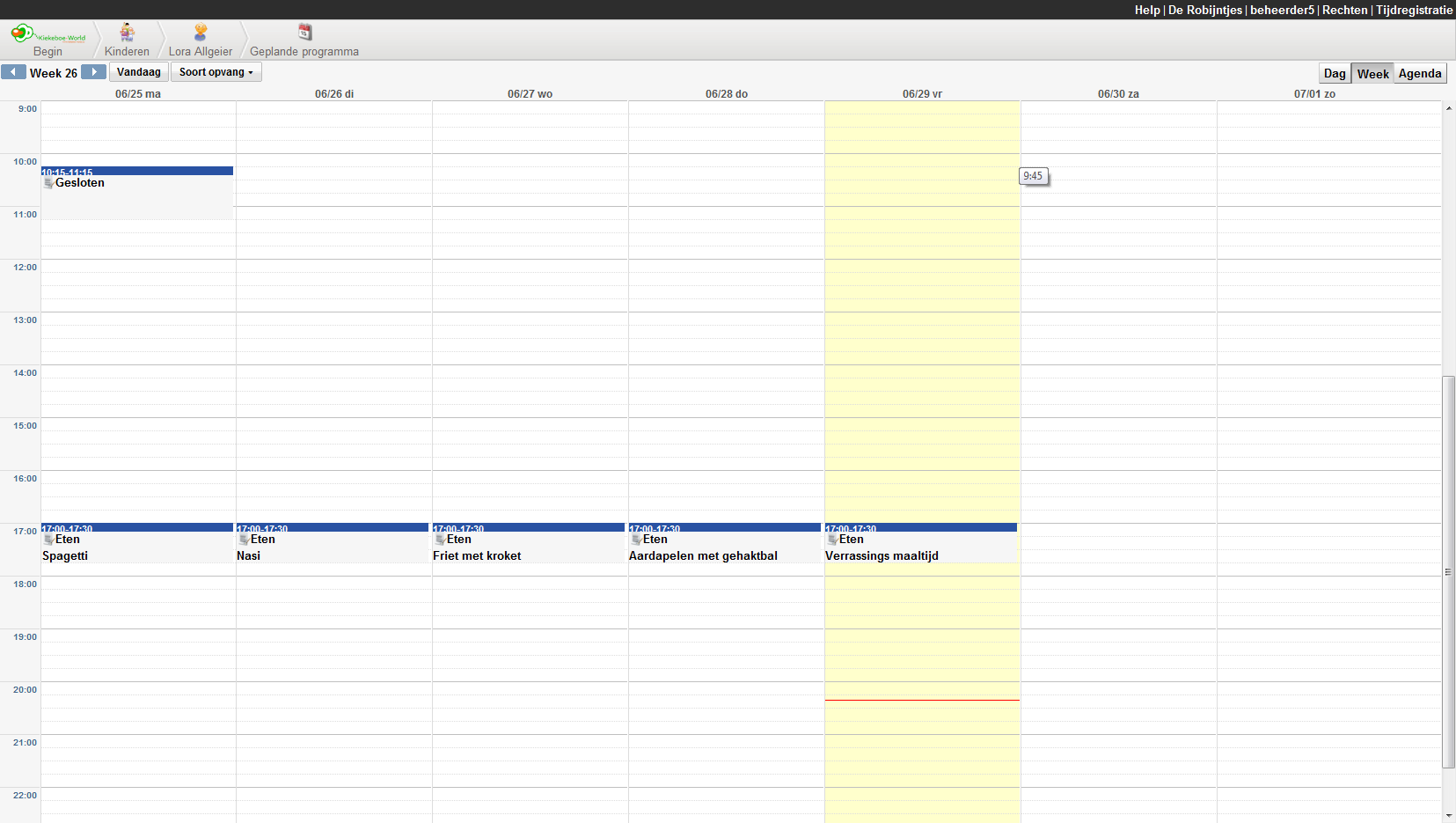Switch to Dag view
The width and height of the screenshot is (1456, 823).
tap(1335, 74)
